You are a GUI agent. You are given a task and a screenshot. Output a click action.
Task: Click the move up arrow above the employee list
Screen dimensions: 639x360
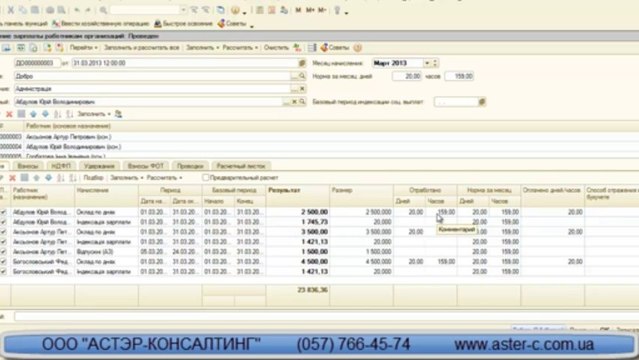click(33, 114)
